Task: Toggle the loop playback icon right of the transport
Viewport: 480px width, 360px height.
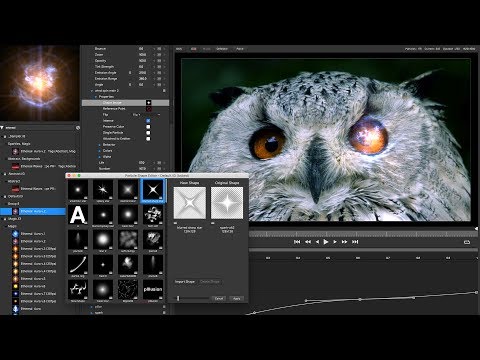Action: pos(467,242)
